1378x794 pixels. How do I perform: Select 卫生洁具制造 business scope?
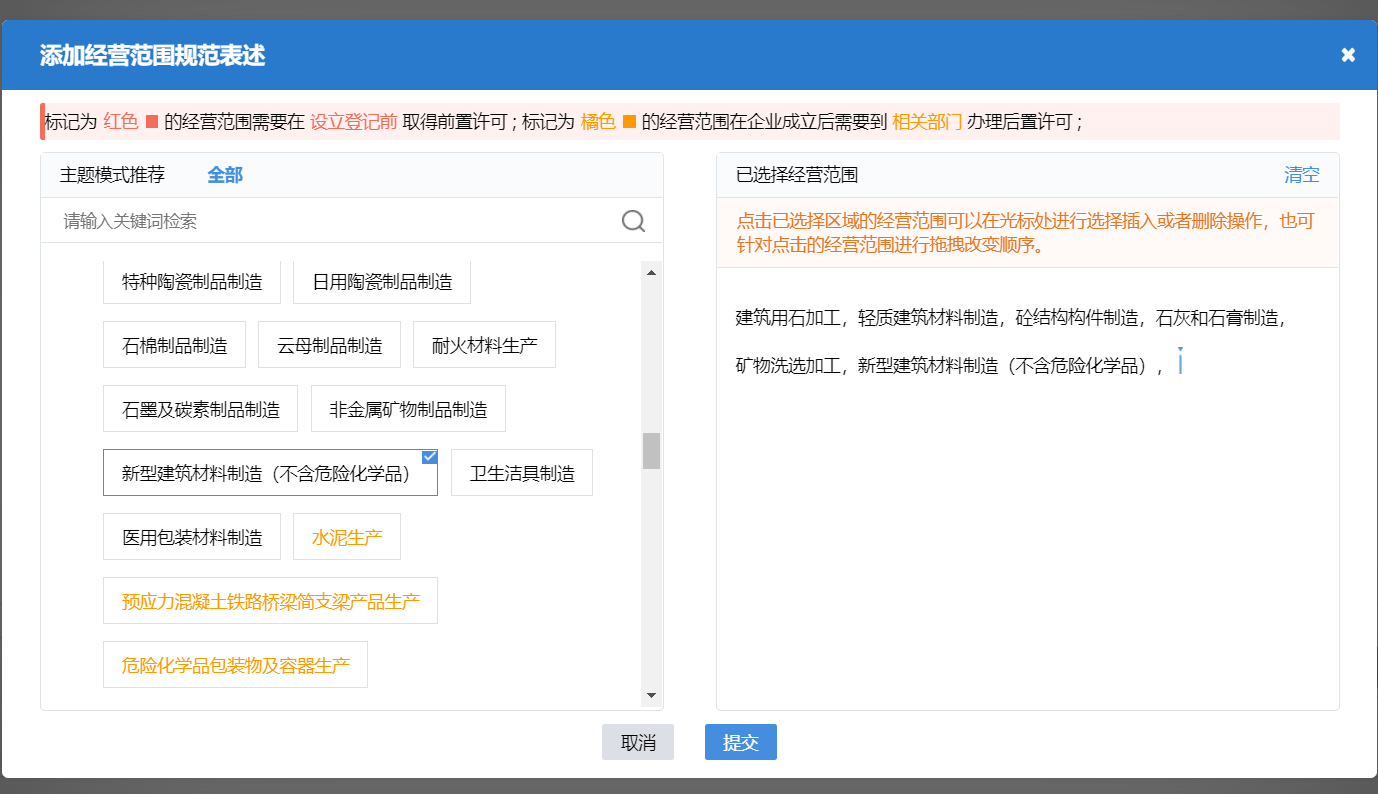(521, 472)
